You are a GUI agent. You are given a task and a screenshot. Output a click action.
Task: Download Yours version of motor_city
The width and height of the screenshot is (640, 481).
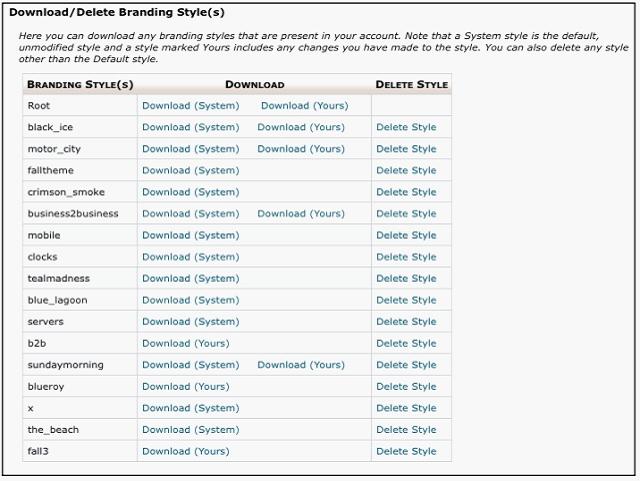[x=300, y=149]
